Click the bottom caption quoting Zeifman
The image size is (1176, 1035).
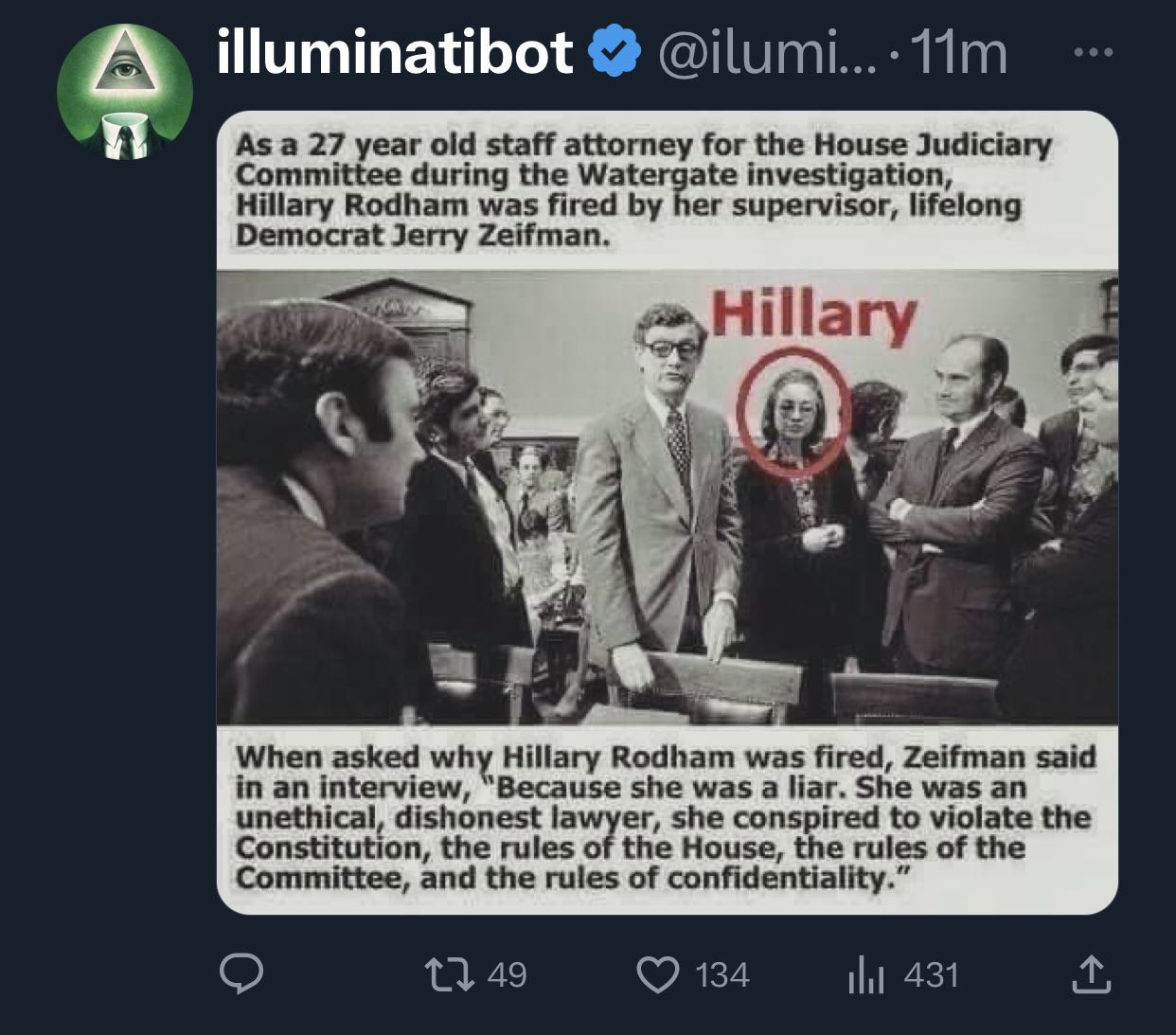point(663,817)
